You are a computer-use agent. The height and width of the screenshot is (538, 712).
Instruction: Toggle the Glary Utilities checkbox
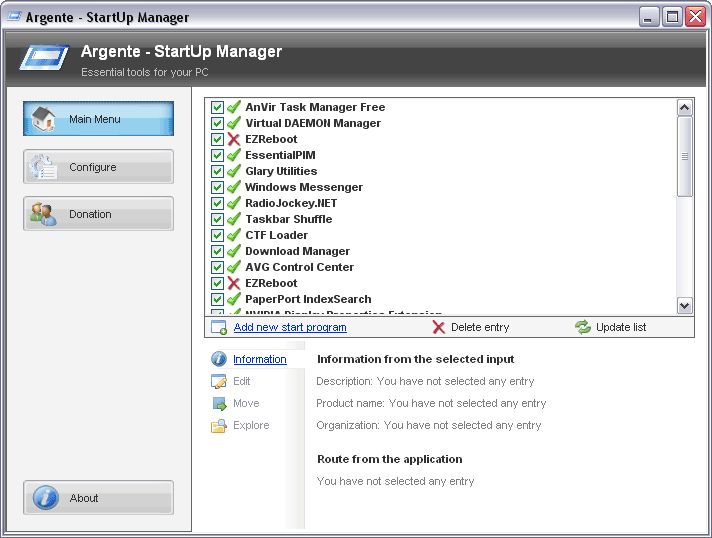(217, 171)
